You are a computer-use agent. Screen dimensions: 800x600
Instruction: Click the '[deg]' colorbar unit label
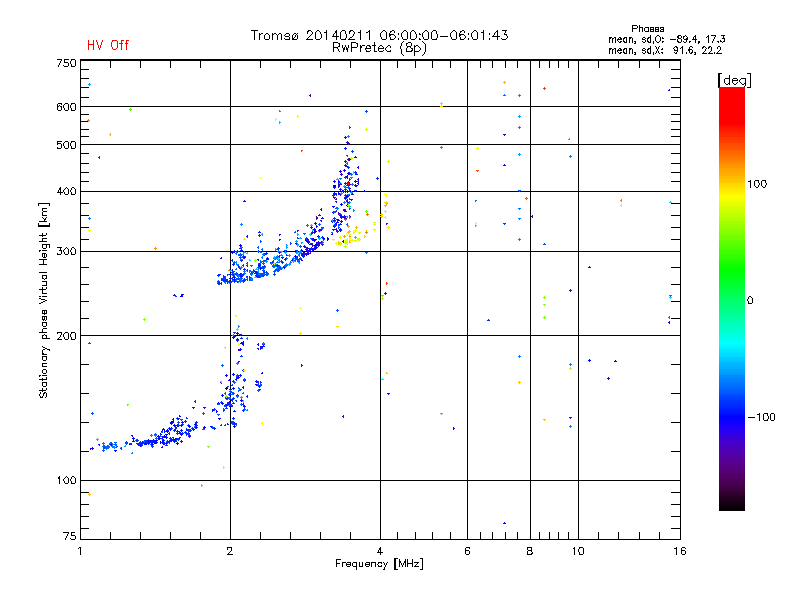[734, 80]
